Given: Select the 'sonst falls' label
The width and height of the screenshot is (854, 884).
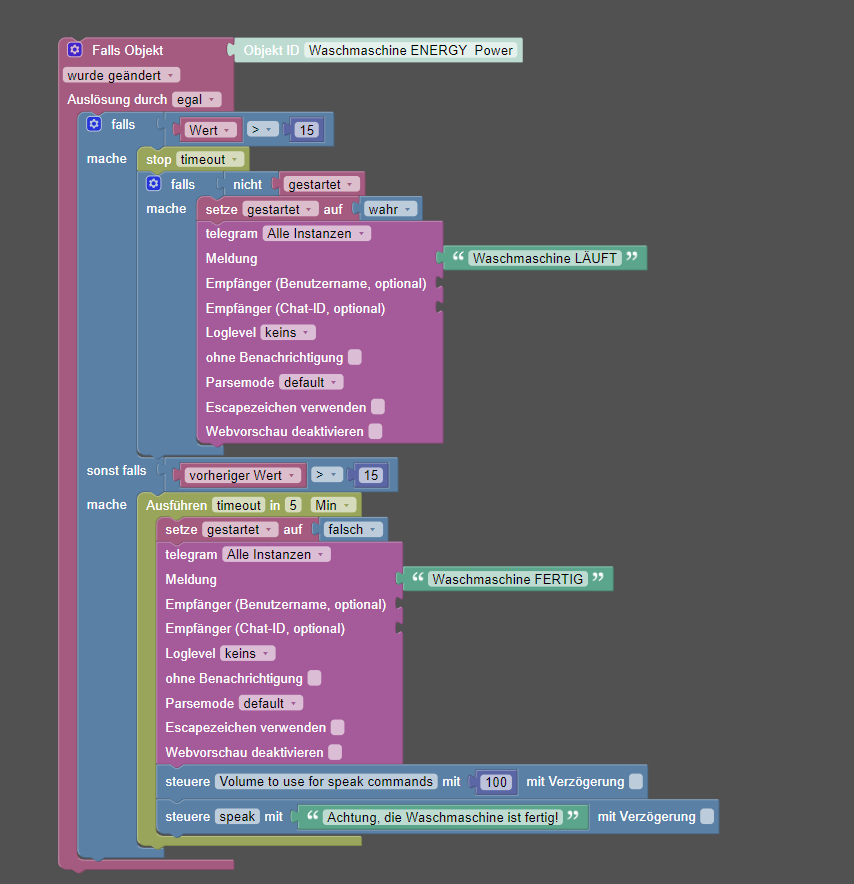Looking at the screenshot, I should point(116,470).
